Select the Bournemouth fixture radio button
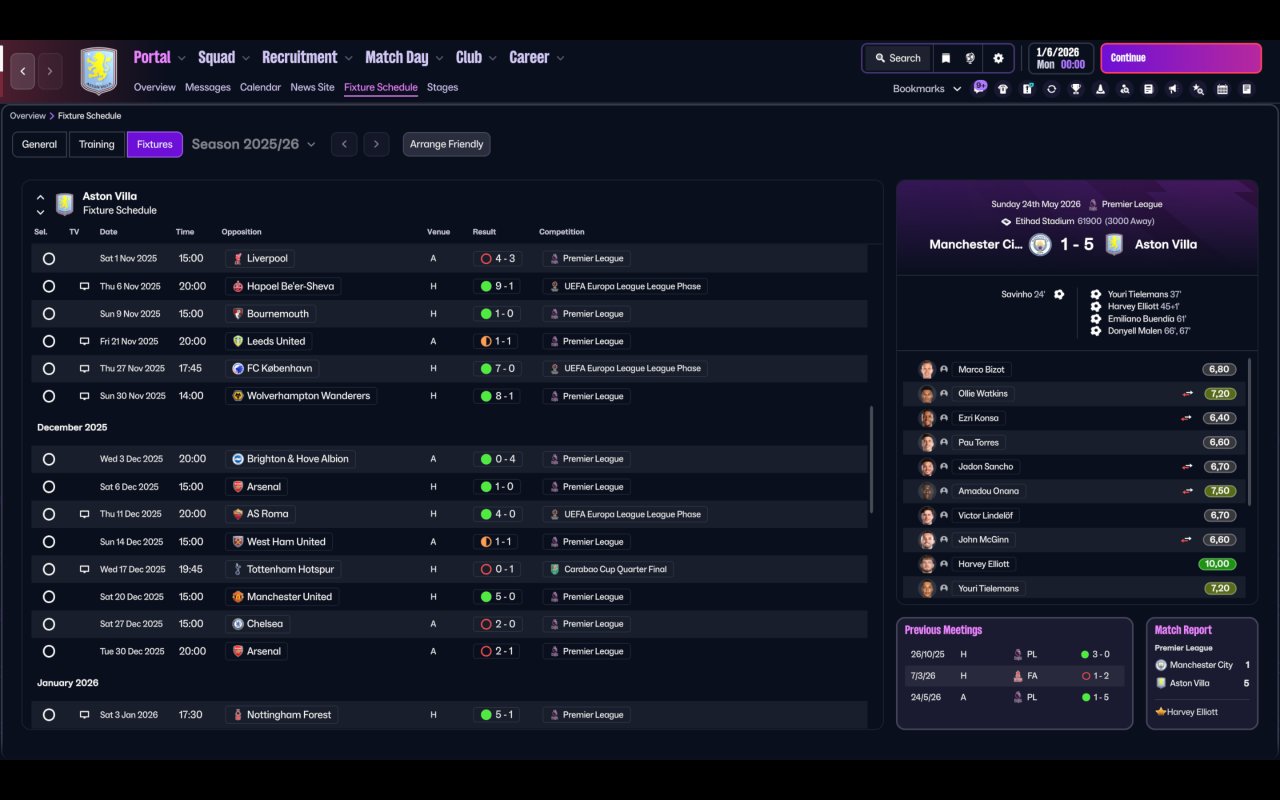Viewport: 1280px width, 800px height. 49,314
